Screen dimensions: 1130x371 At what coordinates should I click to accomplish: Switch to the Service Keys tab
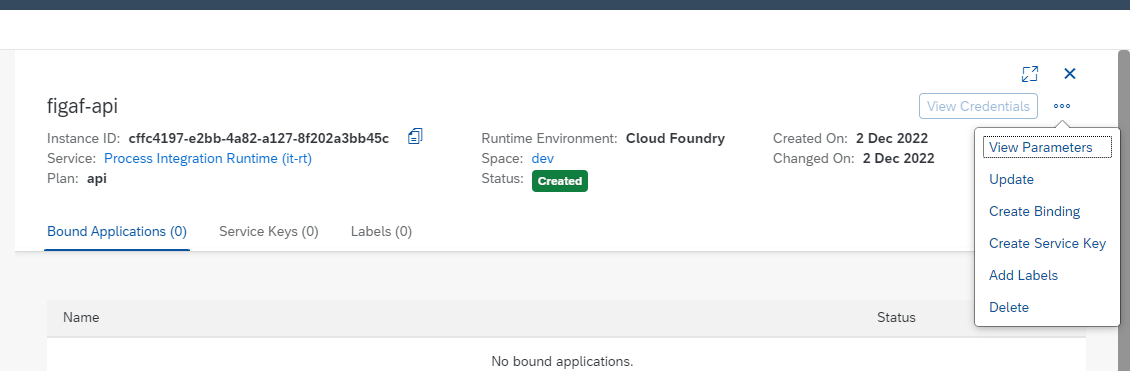click(269, 231)
